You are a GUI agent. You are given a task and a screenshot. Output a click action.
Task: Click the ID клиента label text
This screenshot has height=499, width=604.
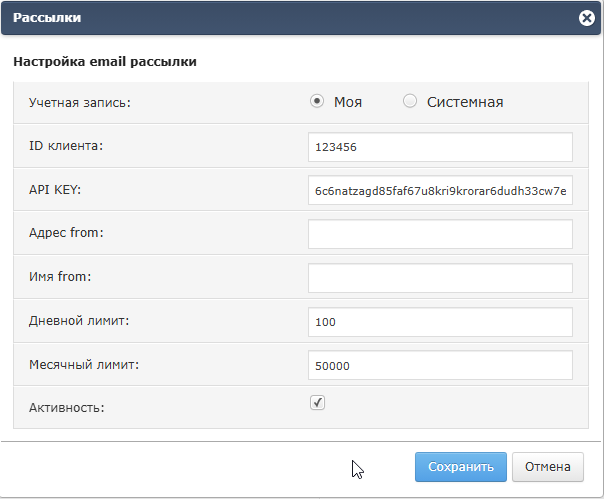[x=67, y=145]
